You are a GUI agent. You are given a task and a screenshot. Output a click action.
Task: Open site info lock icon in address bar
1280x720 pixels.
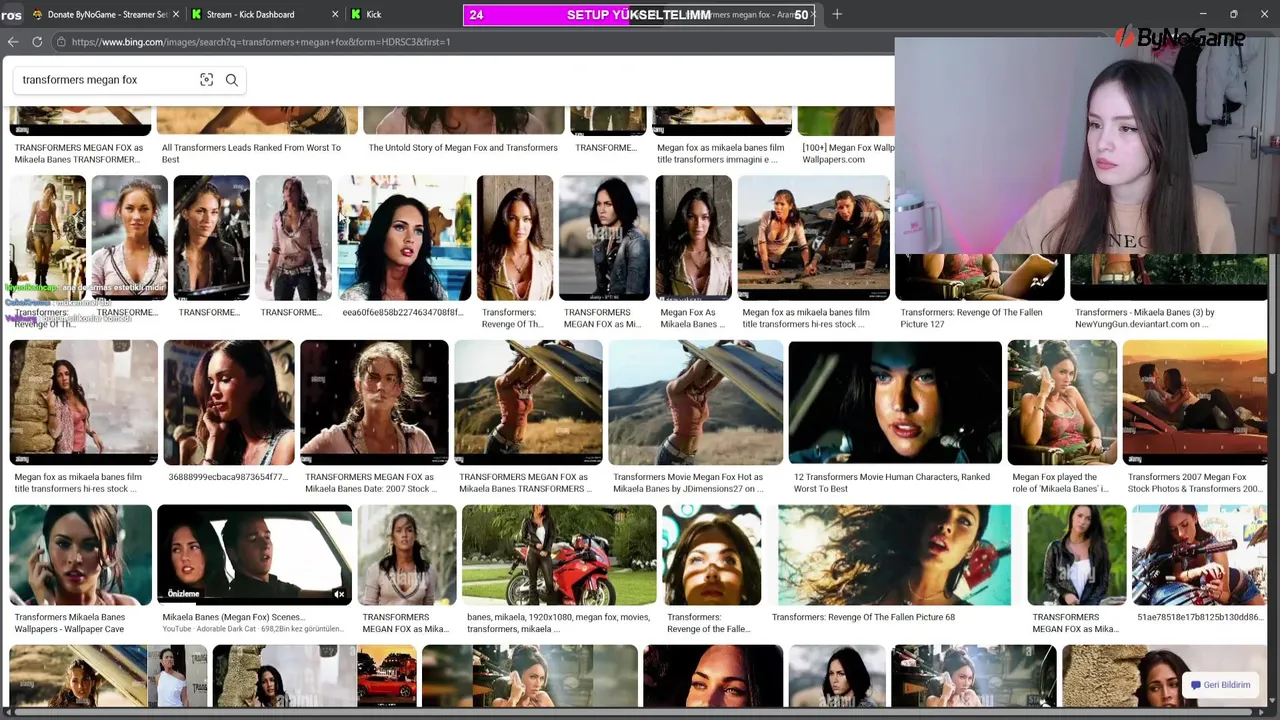61,42
